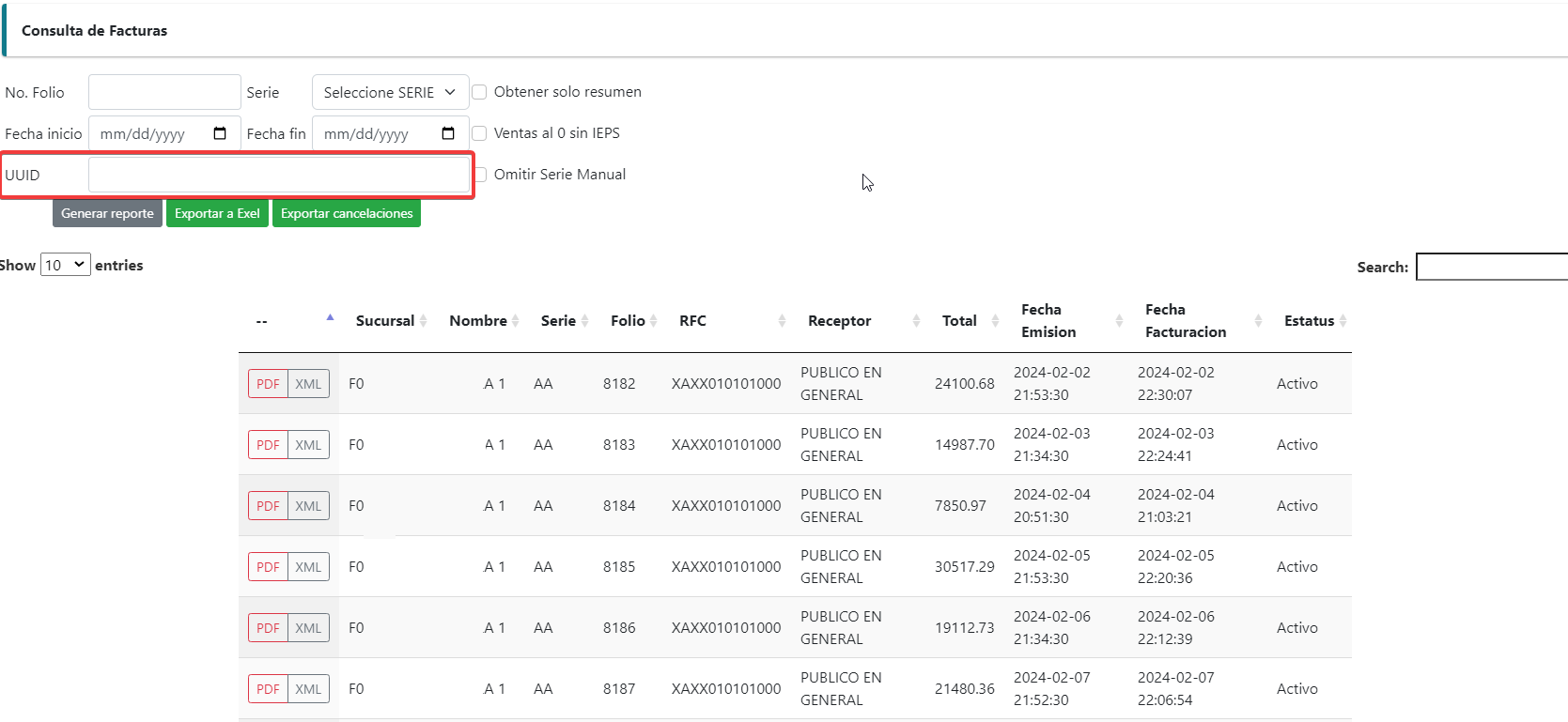Download PDF for folio 8182
1568x722 pixels.
[268, 384]
